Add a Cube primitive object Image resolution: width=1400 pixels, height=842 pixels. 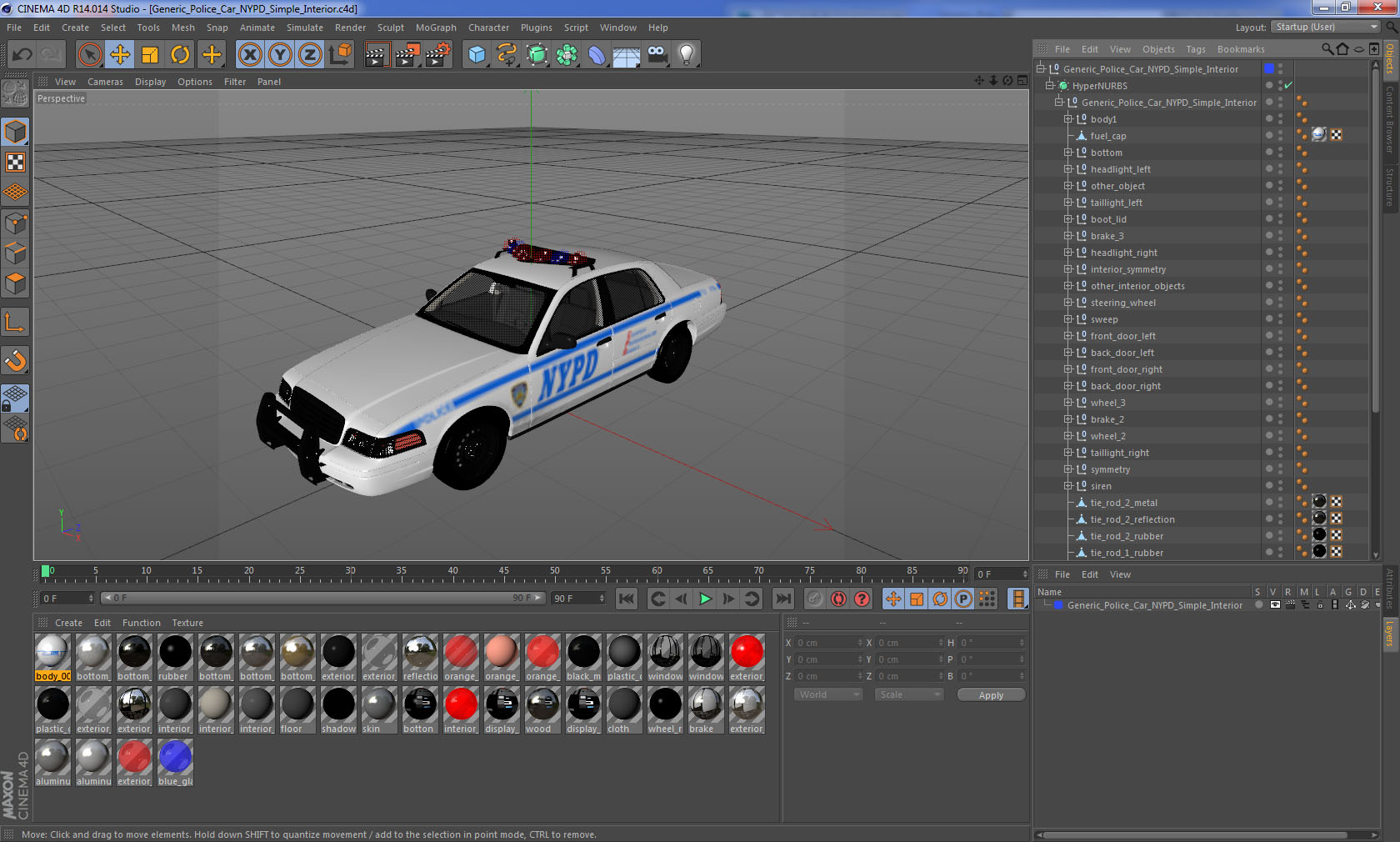[x=477, y=55]
